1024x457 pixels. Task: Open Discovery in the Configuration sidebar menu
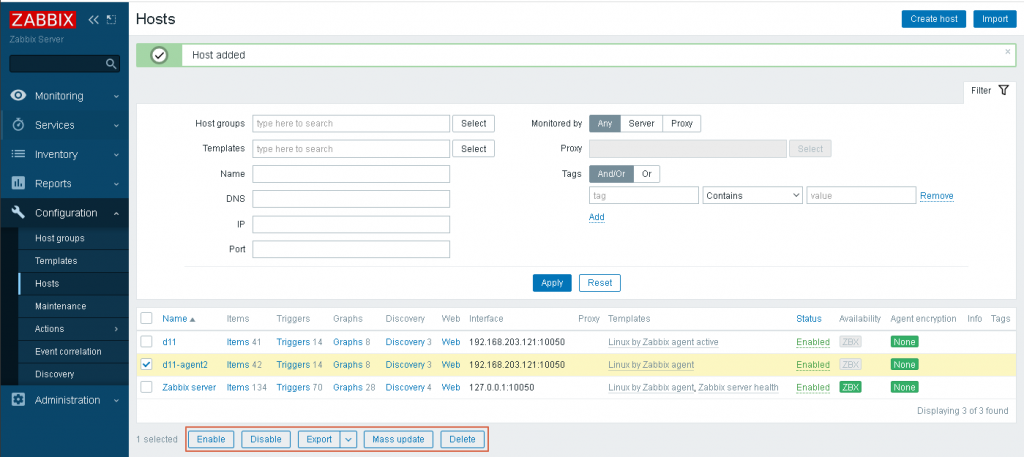point(54,374)
